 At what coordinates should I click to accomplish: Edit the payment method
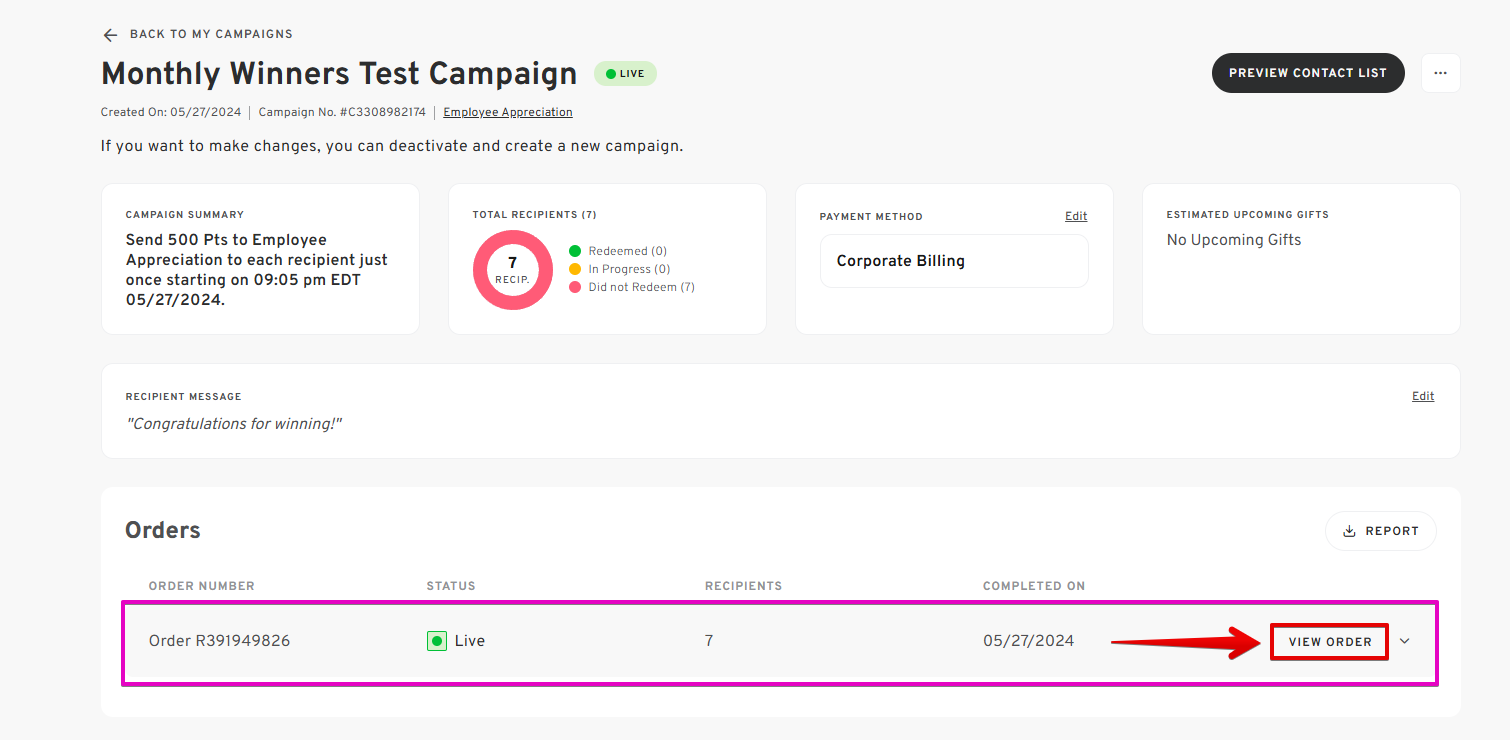[x=1076, y=216]
